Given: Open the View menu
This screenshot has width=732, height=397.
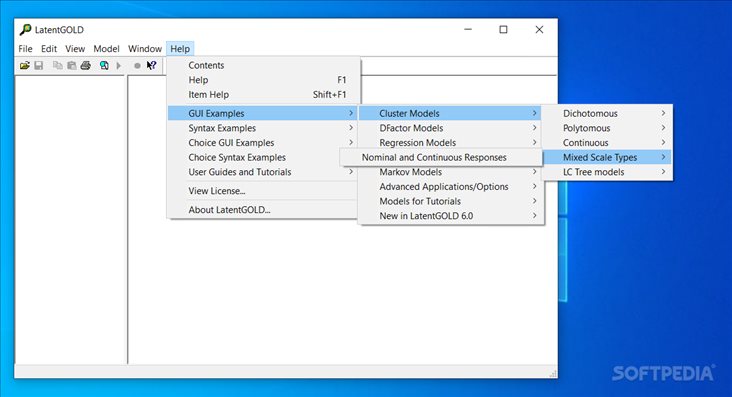Looking at the screenshot, I should coord(75,49).
